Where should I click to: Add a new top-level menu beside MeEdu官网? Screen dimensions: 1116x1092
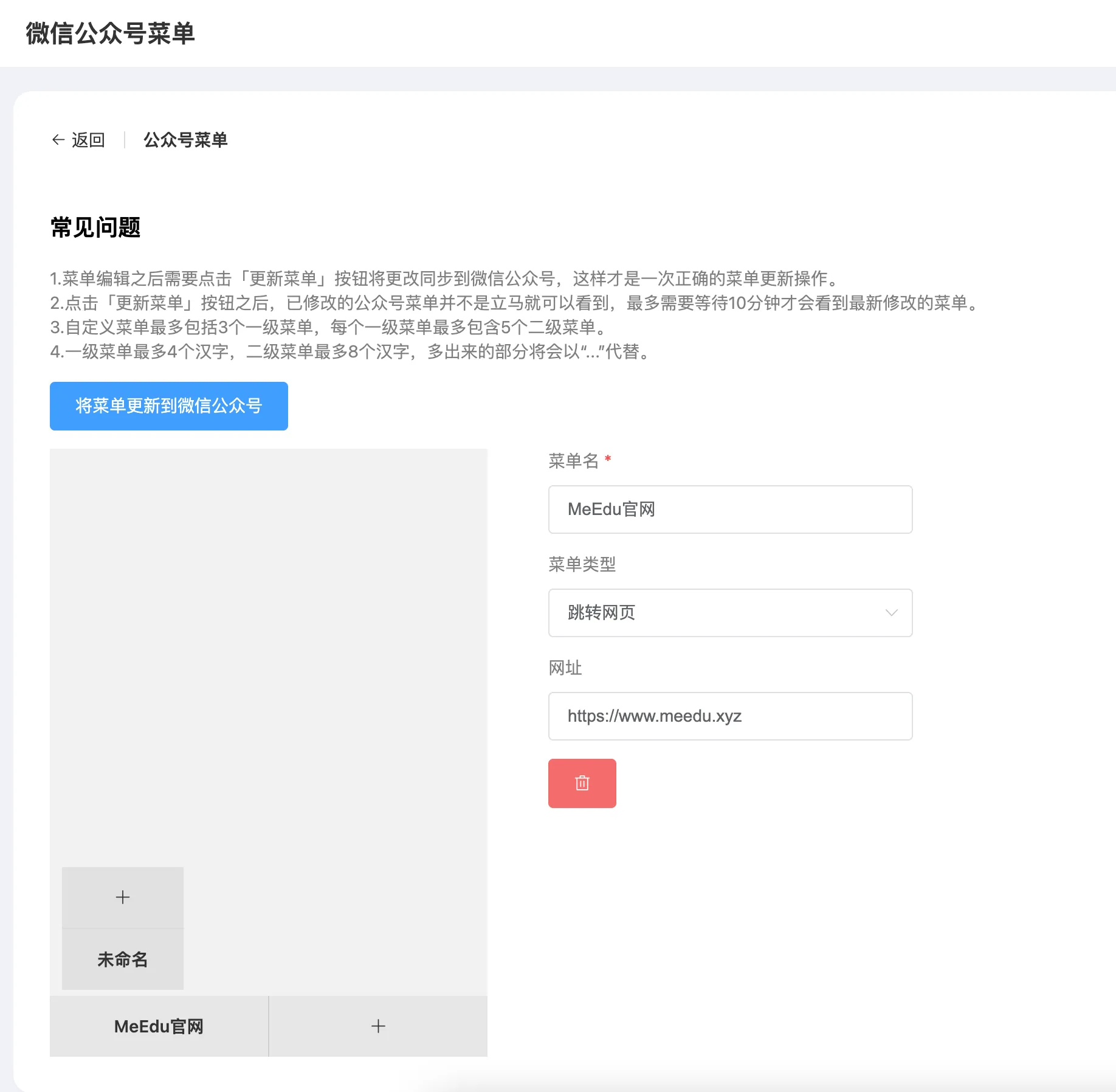pyautogui.click(x=378, y=1026)
